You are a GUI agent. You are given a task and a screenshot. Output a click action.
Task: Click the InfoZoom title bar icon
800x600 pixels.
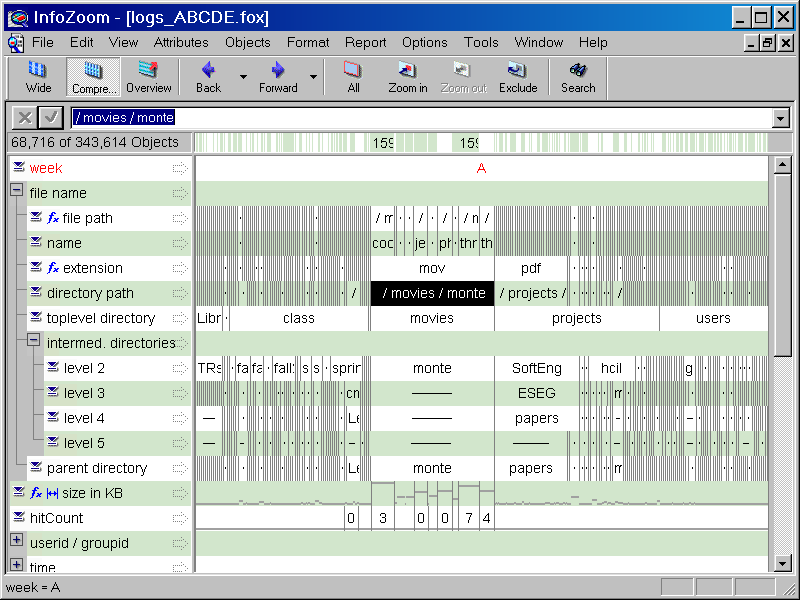[x=18, y=18]
